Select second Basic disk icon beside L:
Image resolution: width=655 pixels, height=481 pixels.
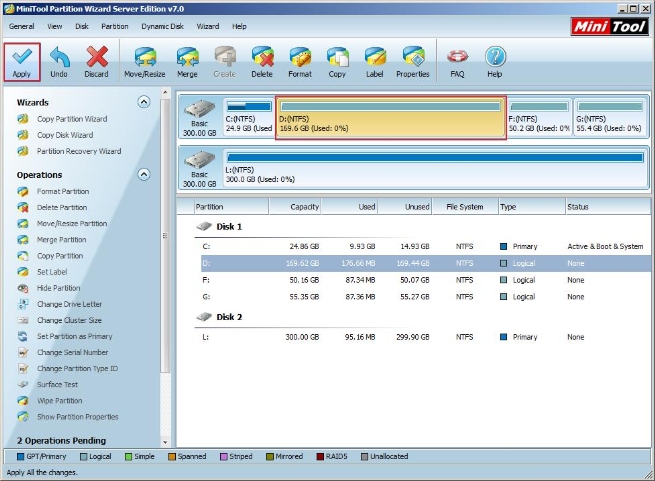[200, 169]
